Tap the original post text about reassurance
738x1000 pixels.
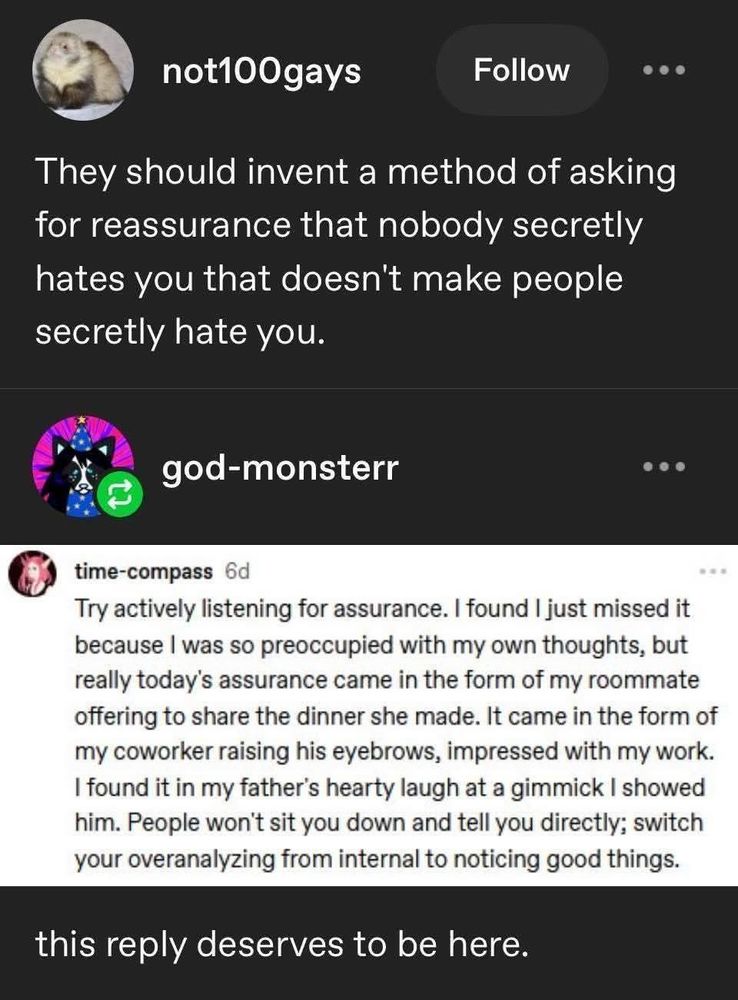[355, 252]
